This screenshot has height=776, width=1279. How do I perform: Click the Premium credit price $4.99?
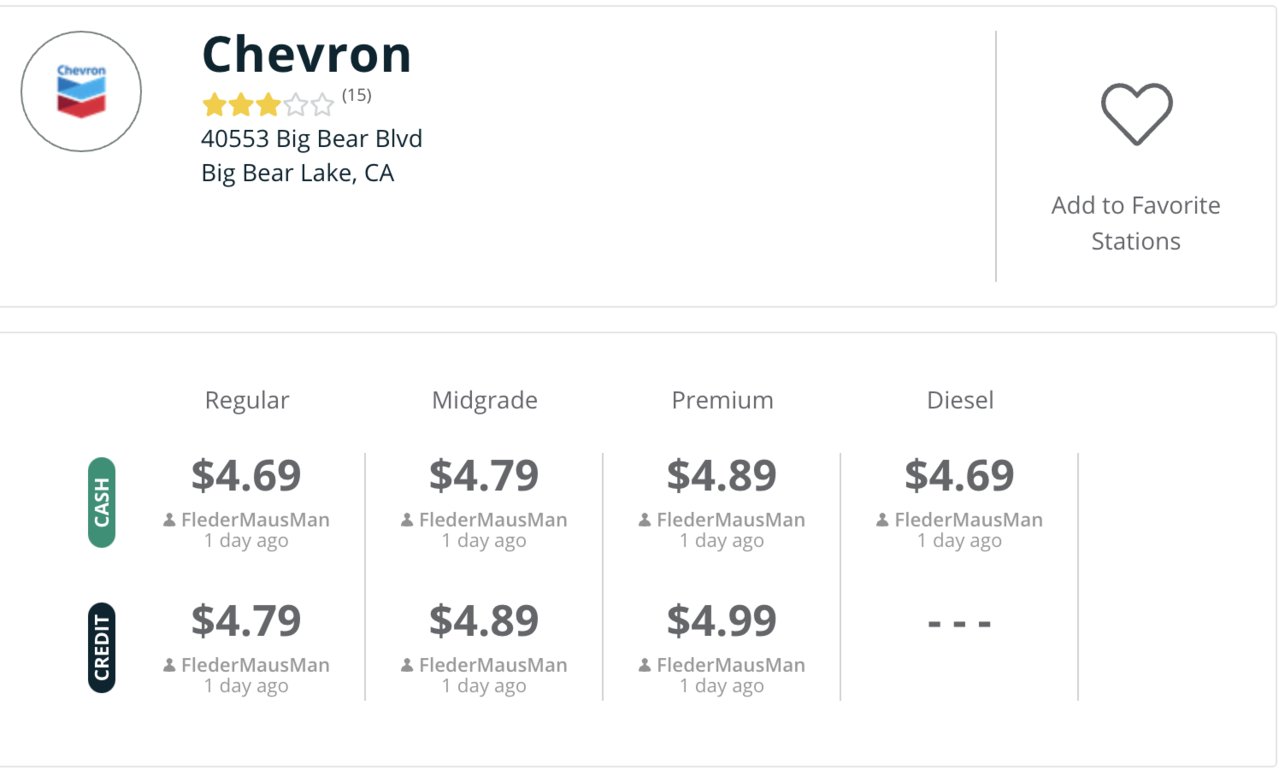[722, 620]
